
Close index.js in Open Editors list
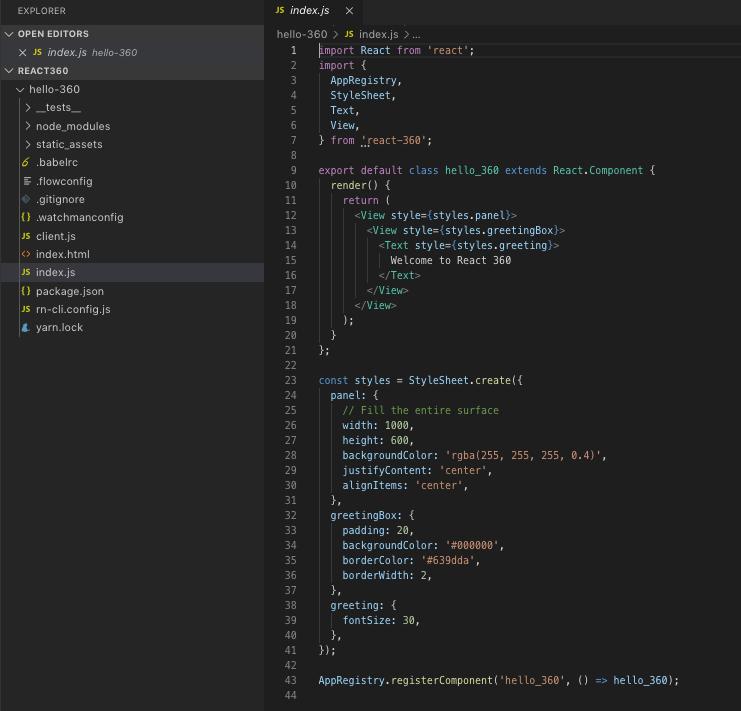[x=22, y=52]
